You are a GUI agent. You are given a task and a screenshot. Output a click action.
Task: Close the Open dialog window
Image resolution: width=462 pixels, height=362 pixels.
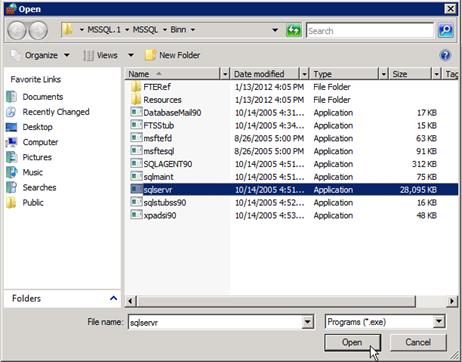[x=450, y=9]
